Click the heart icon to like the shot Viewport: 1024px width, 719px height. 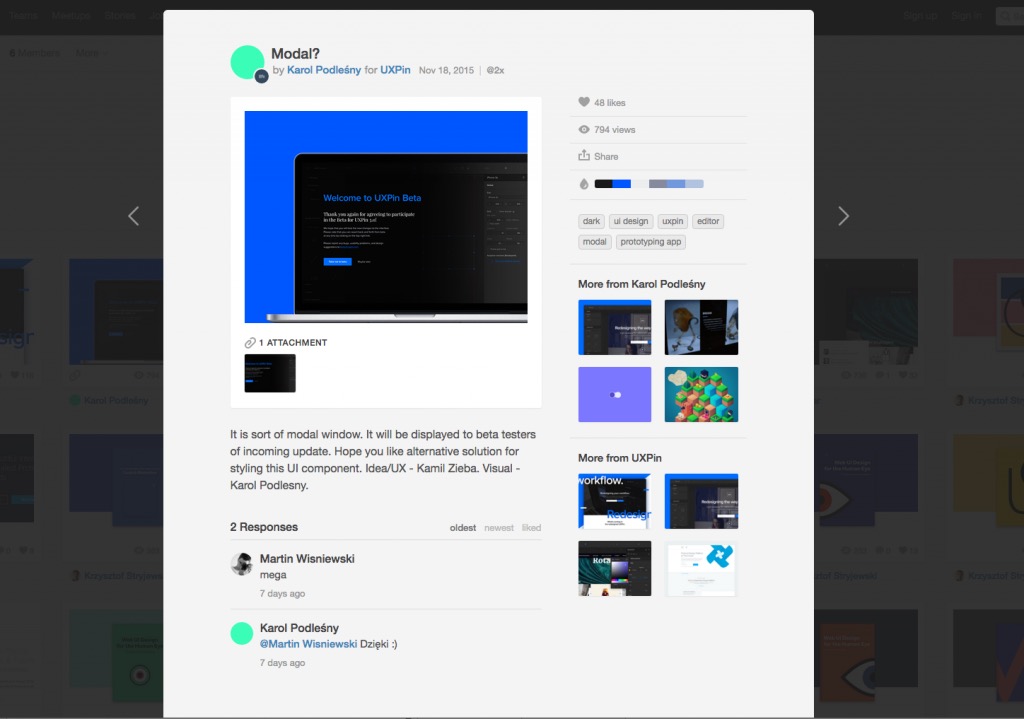584,102
